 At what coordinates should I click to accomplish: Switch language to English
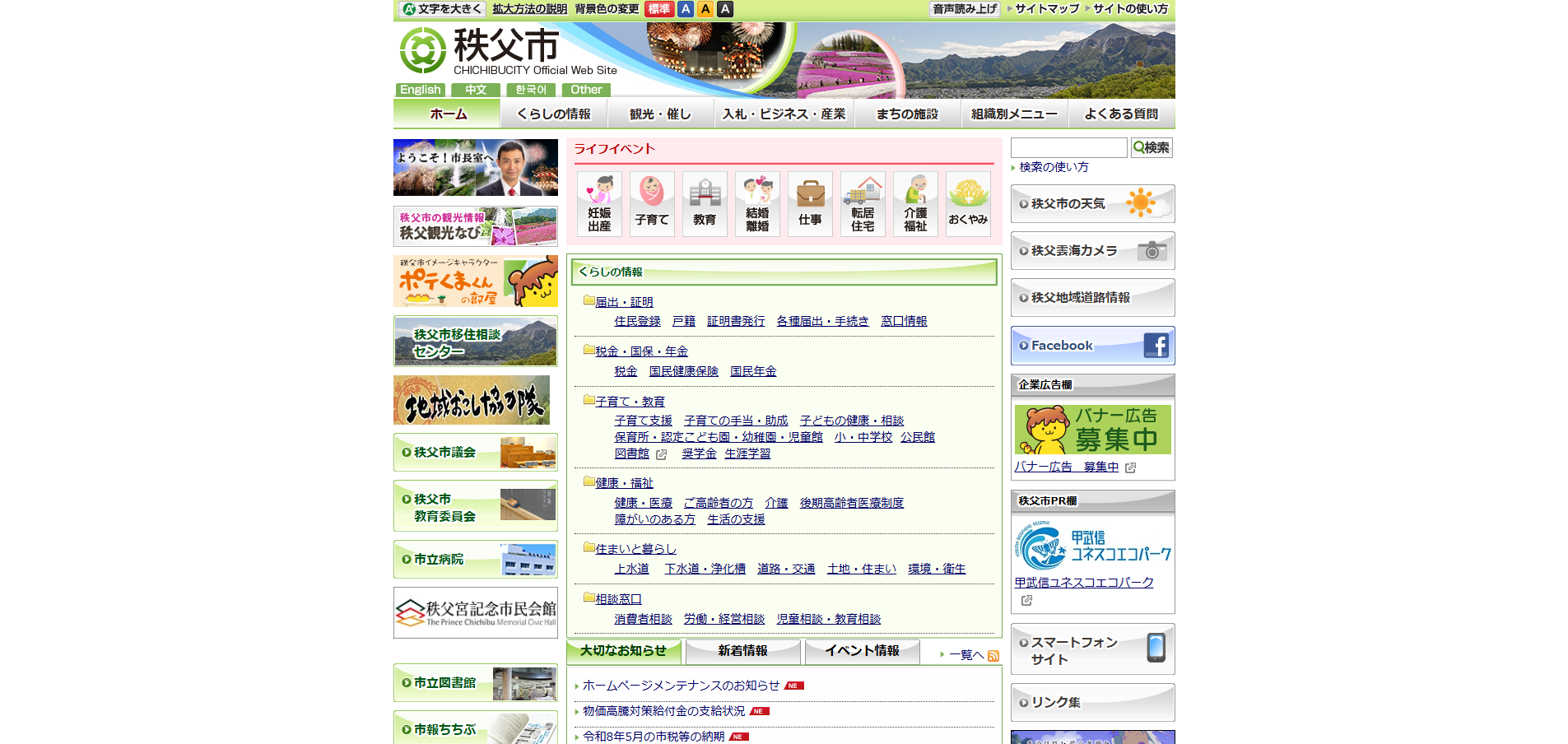pyautogui.click(x=421, y=90)
